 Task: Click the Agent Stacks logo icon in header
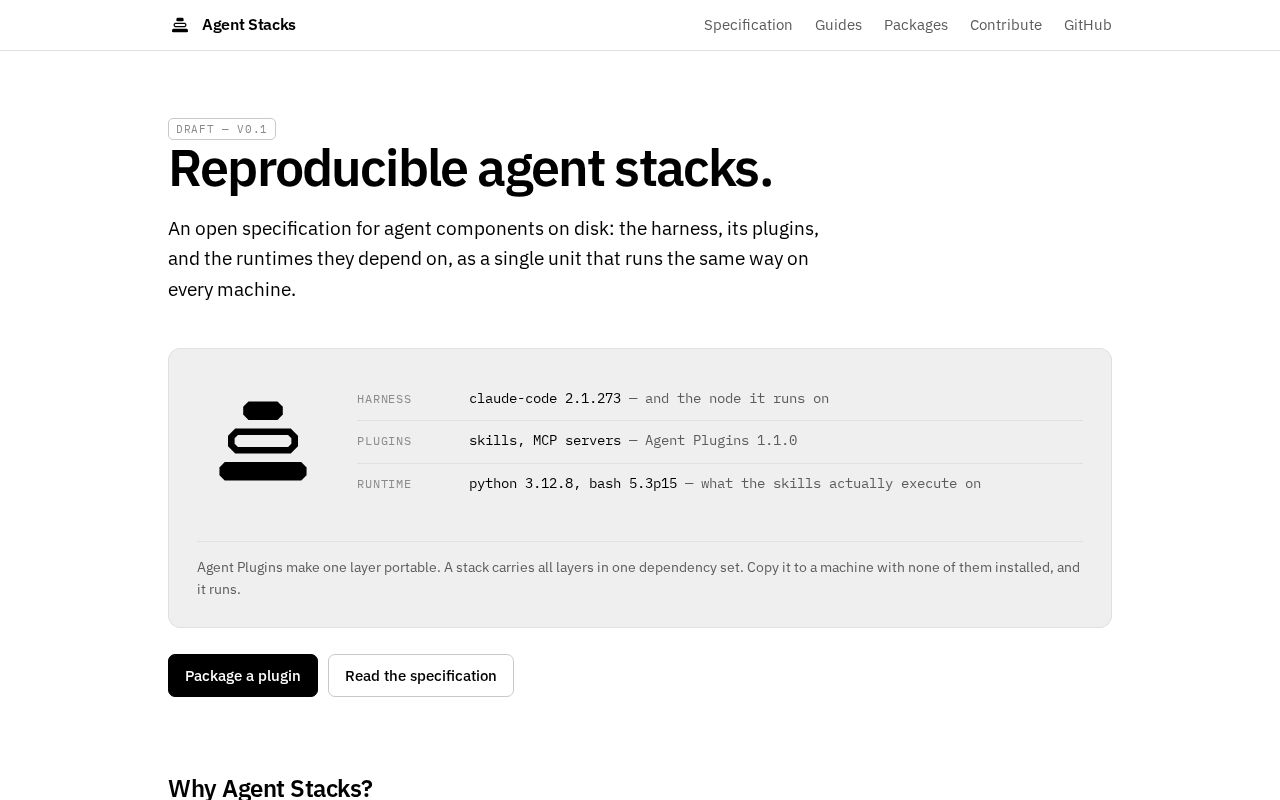tap(180, 25)
